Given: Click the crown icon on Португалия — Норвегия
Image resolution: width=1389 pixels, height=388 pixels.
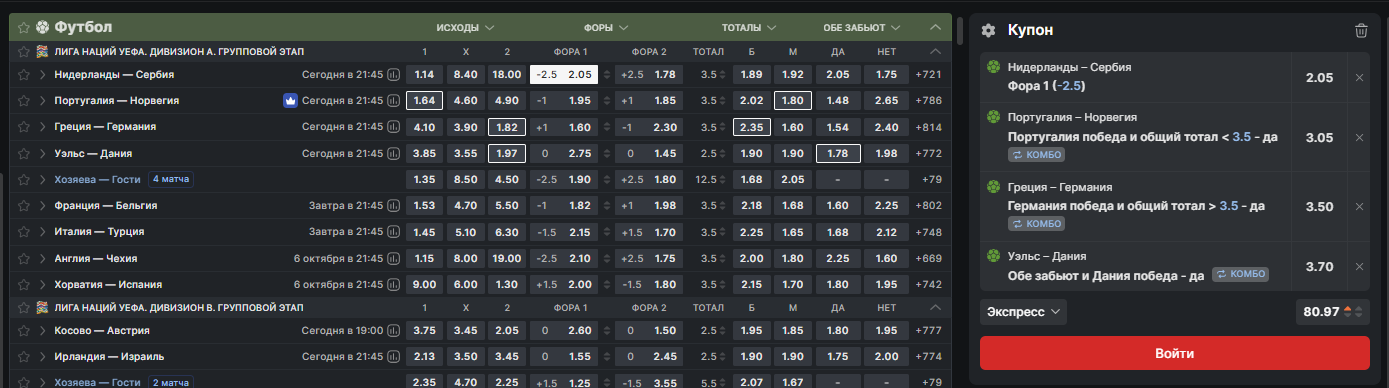Looking at the screenshot, I should (291, 101).
